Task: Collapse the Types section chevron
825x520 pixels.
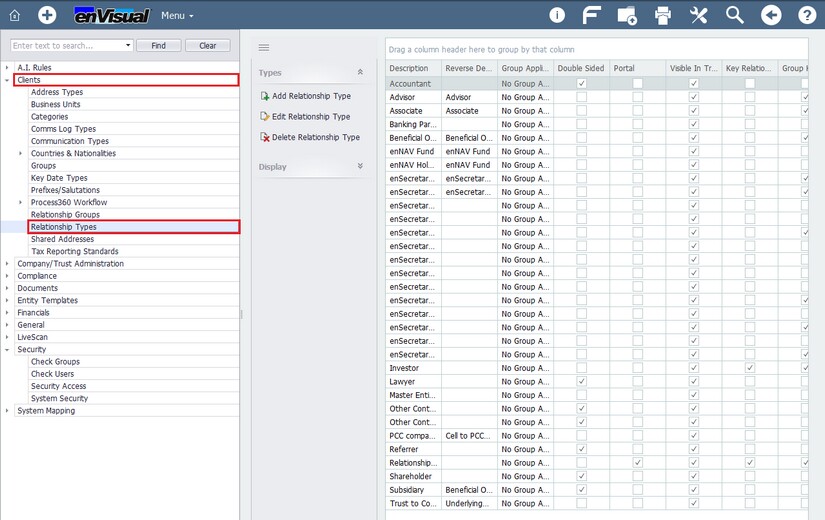Action: [x=360, y=72]
